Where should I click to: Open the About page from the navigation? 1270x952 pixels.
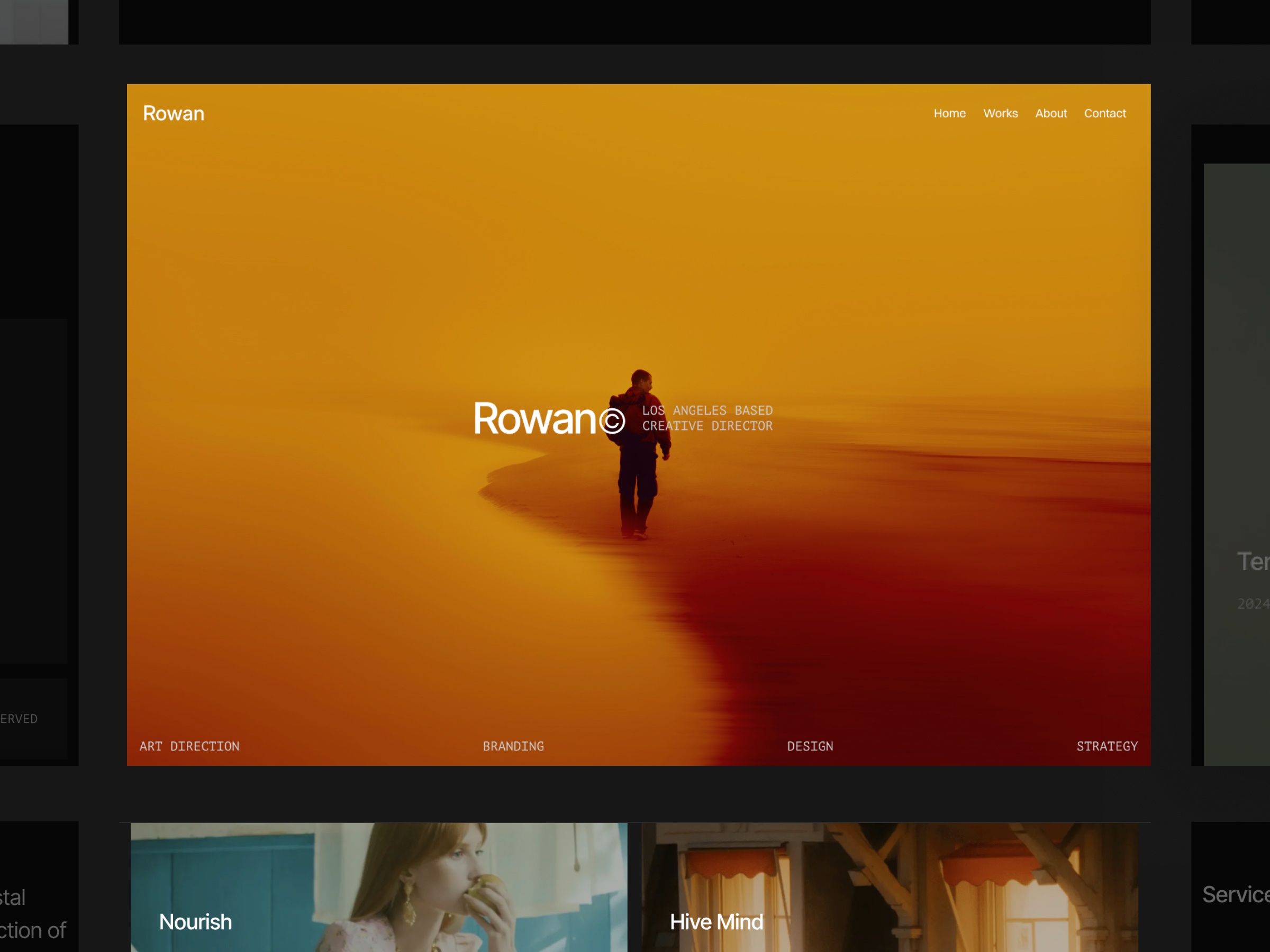1051,113
